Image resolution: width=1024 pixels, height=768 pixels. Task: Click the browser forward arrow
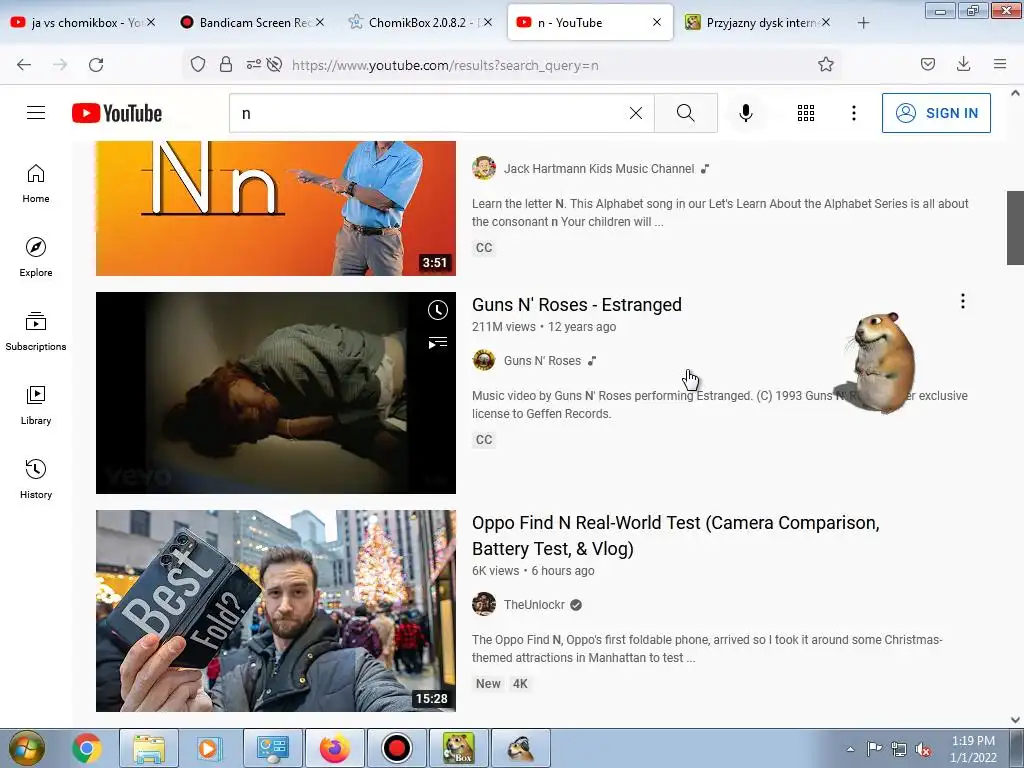coord(60,65)
